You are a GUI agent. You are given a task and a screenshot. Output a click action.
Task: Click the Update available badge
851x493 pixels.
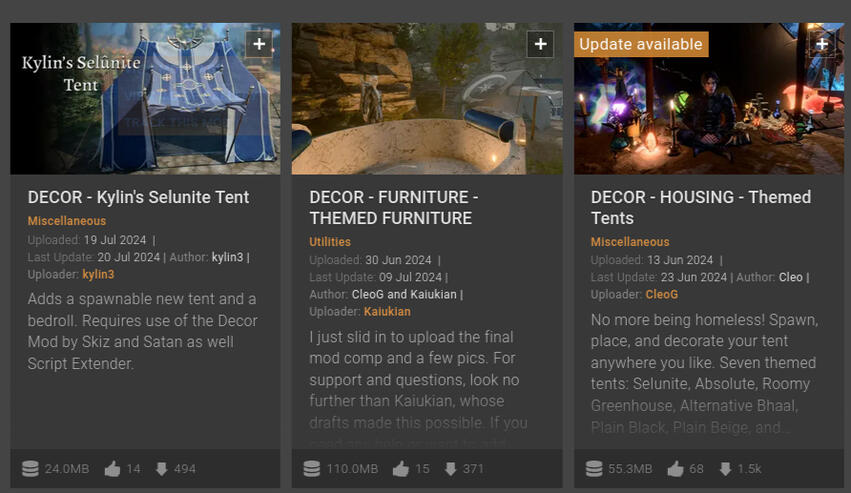pos(641,44)
